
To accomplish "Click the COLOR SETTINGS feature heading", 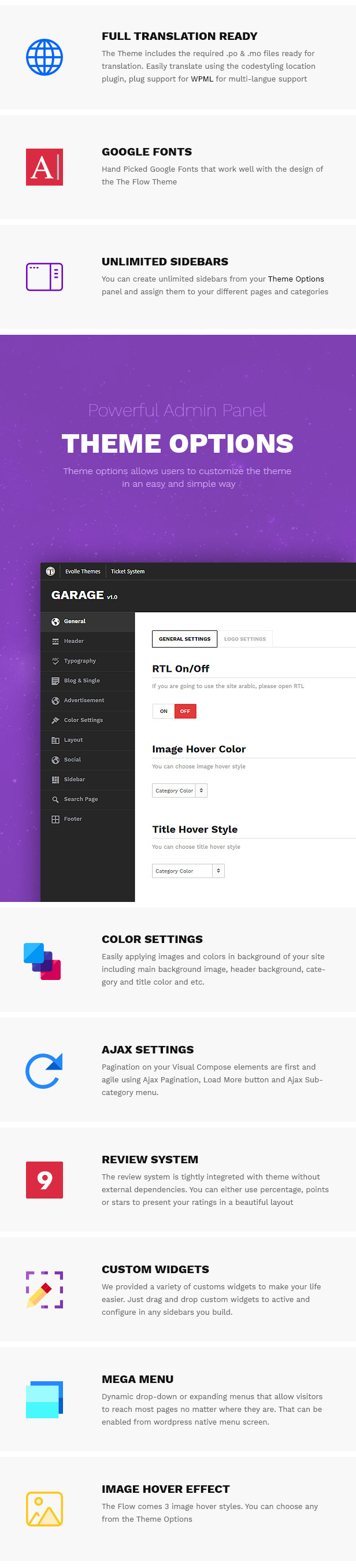I will [x=152, y=939].
